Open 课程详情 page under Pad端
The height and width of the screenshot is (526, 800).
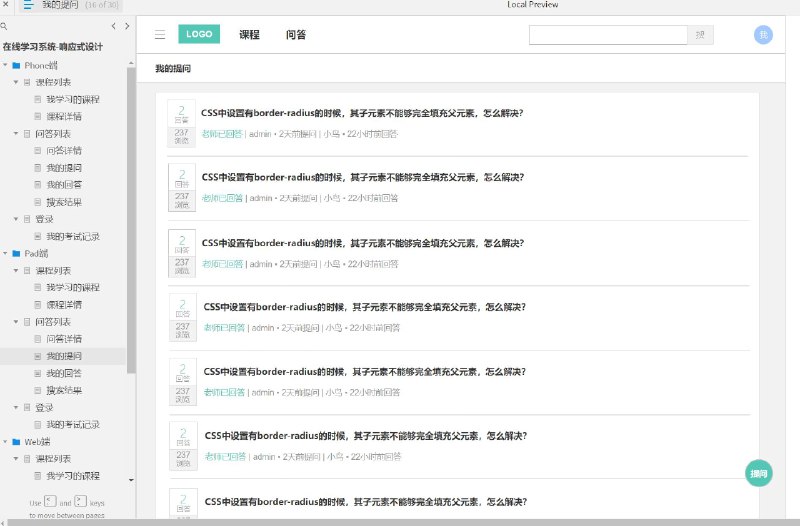pyautogui.click(x=64, y=305)
